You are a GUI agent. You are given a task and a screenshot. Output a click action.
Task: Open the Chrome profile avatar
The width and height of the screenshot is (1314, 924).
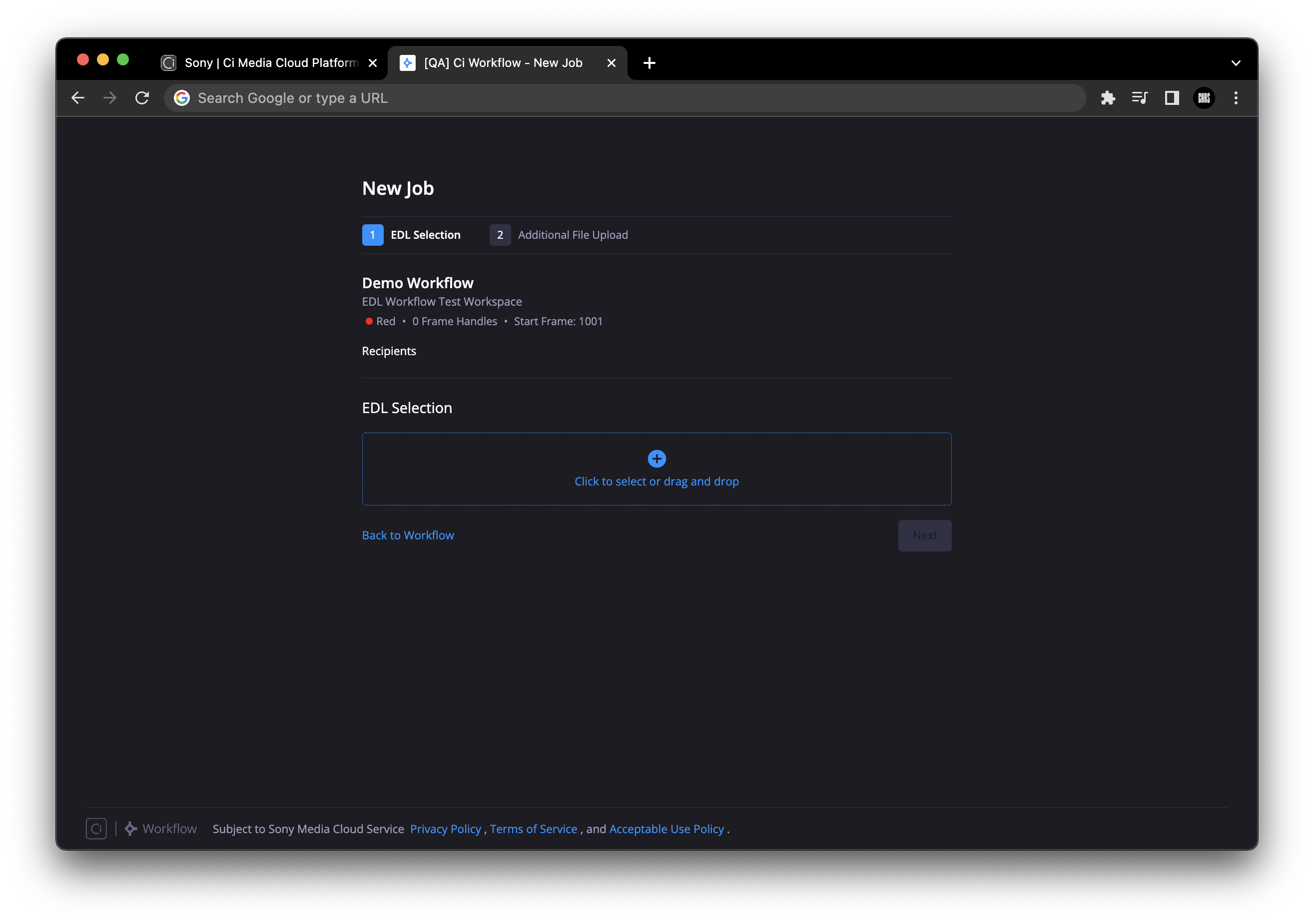[1204, 98]
